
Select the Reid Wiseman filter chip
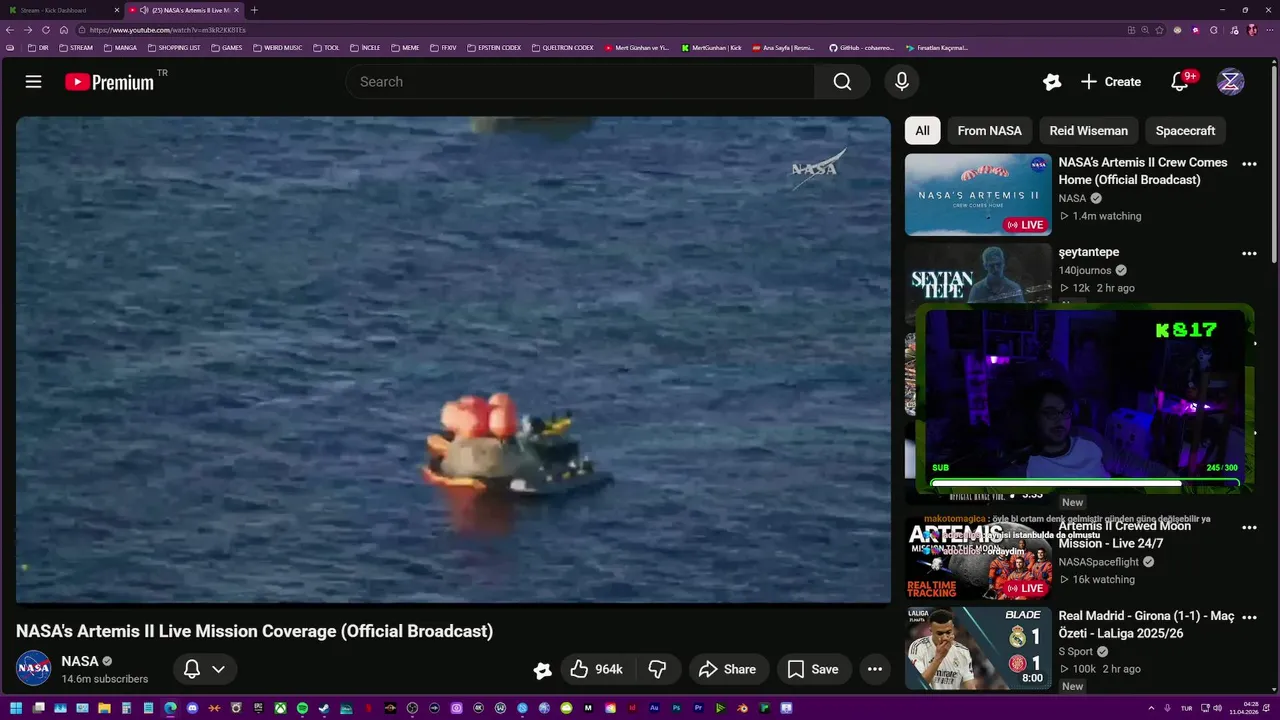pyautogui.click(x=1088, y=131)
